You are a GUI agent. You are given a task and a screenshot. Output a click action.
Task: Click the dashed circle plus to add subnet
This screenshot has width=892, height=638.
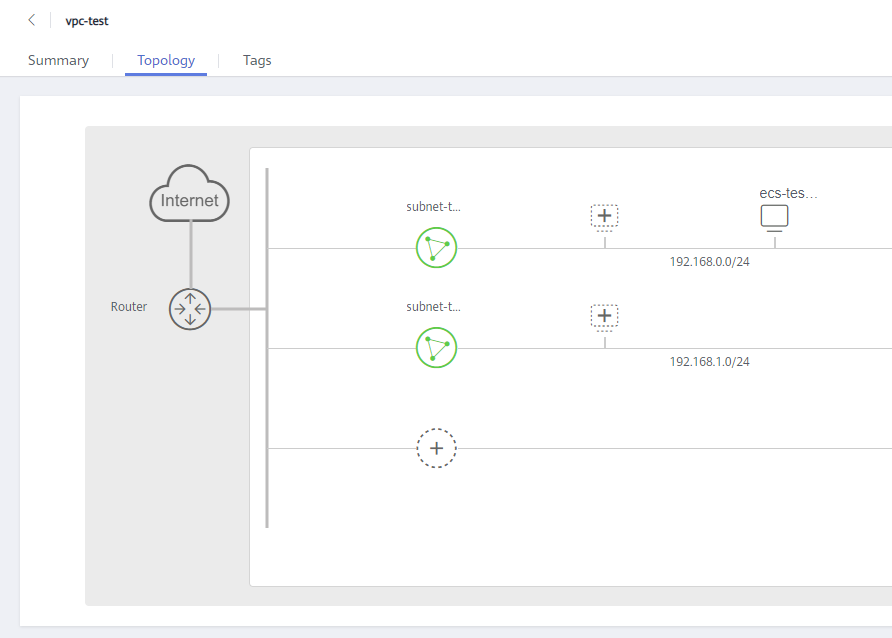436,448
